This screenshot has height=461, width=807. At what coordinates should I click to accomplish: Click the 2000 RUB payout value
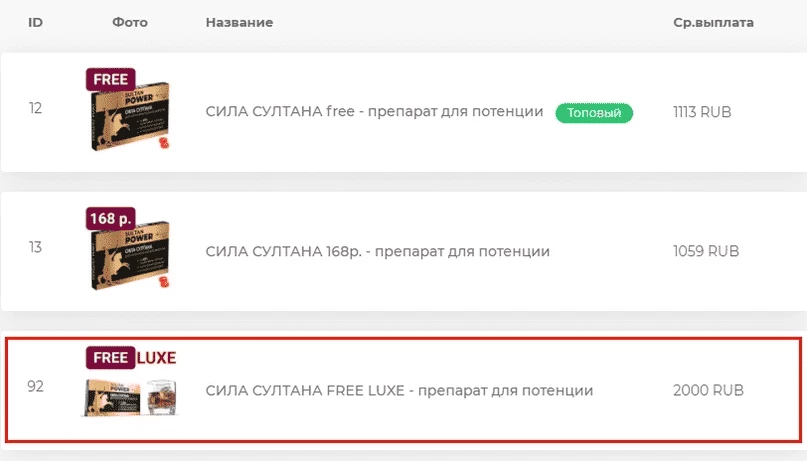tap(708, 391)
